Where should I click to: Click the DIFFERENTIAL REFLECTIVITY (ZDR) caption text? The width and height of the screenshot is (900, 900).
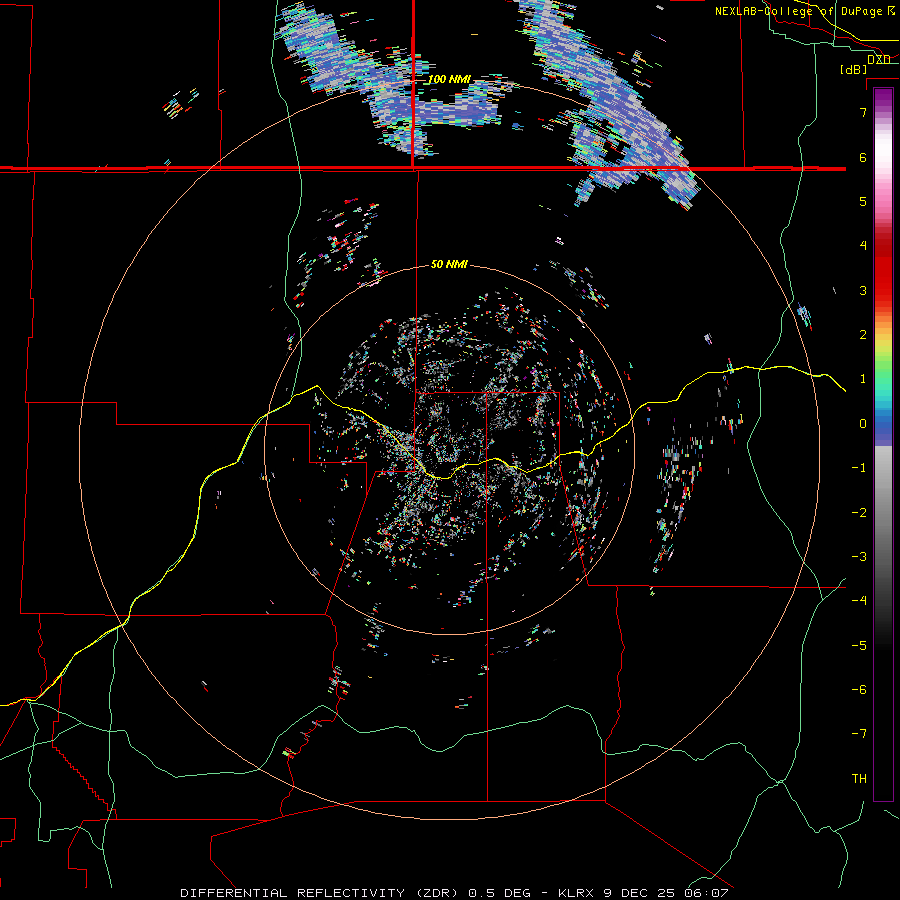coord(321,893)
